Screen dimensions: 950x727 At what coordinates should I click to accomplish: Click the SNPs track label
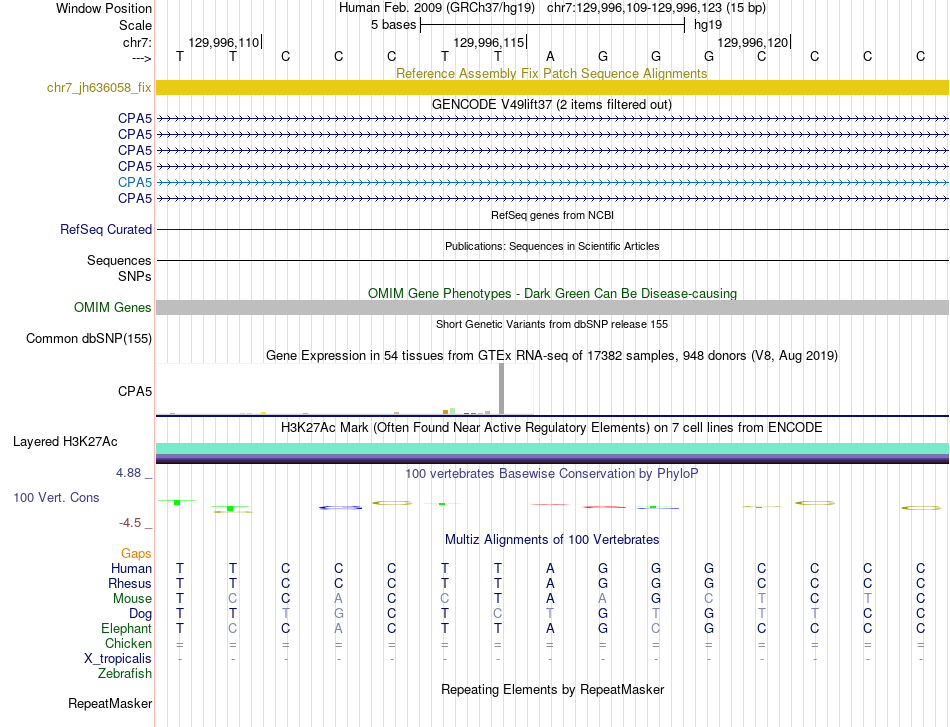pos(135,276)
